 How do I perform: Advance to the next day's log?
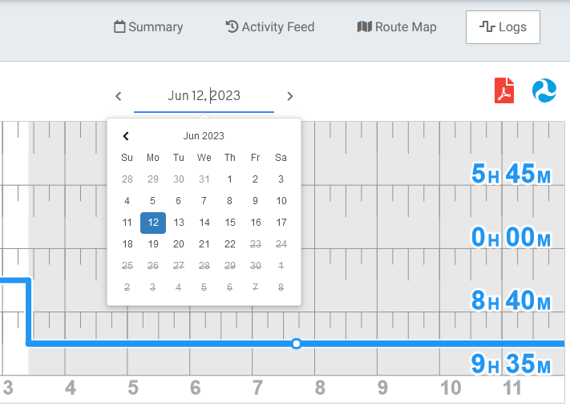coord(290,96)
